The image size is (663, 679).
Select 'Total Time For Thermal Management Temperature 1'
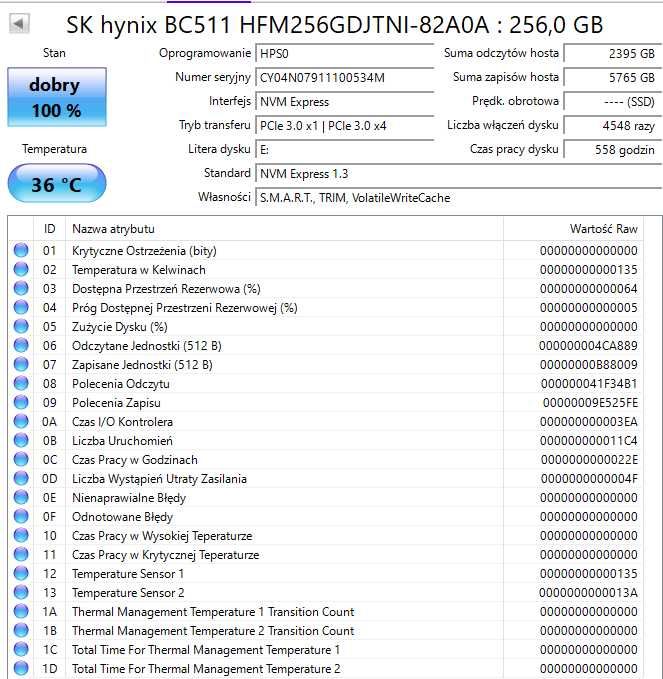[326, 650]
